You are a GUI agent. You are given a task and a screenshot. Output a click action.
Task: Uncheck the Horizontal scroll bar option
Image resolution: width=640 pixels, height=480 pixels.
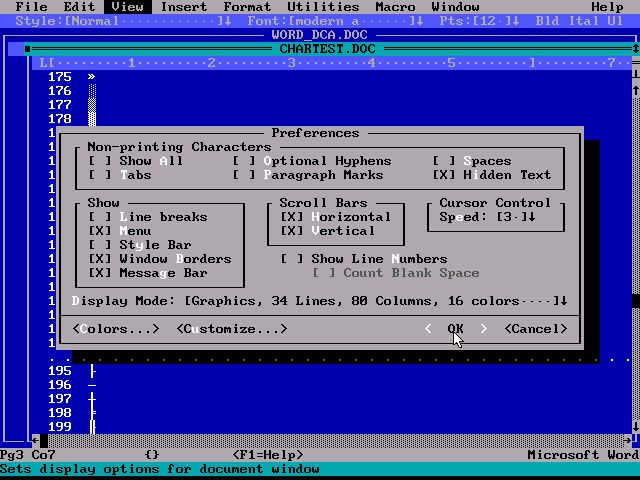pos(292,217)
